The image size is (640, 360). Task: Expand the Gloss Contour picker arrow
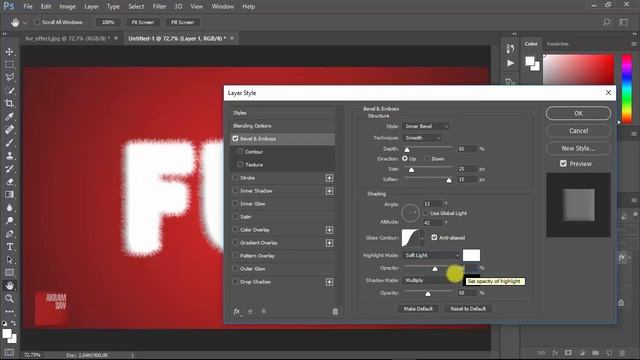[x=422, y=238]
